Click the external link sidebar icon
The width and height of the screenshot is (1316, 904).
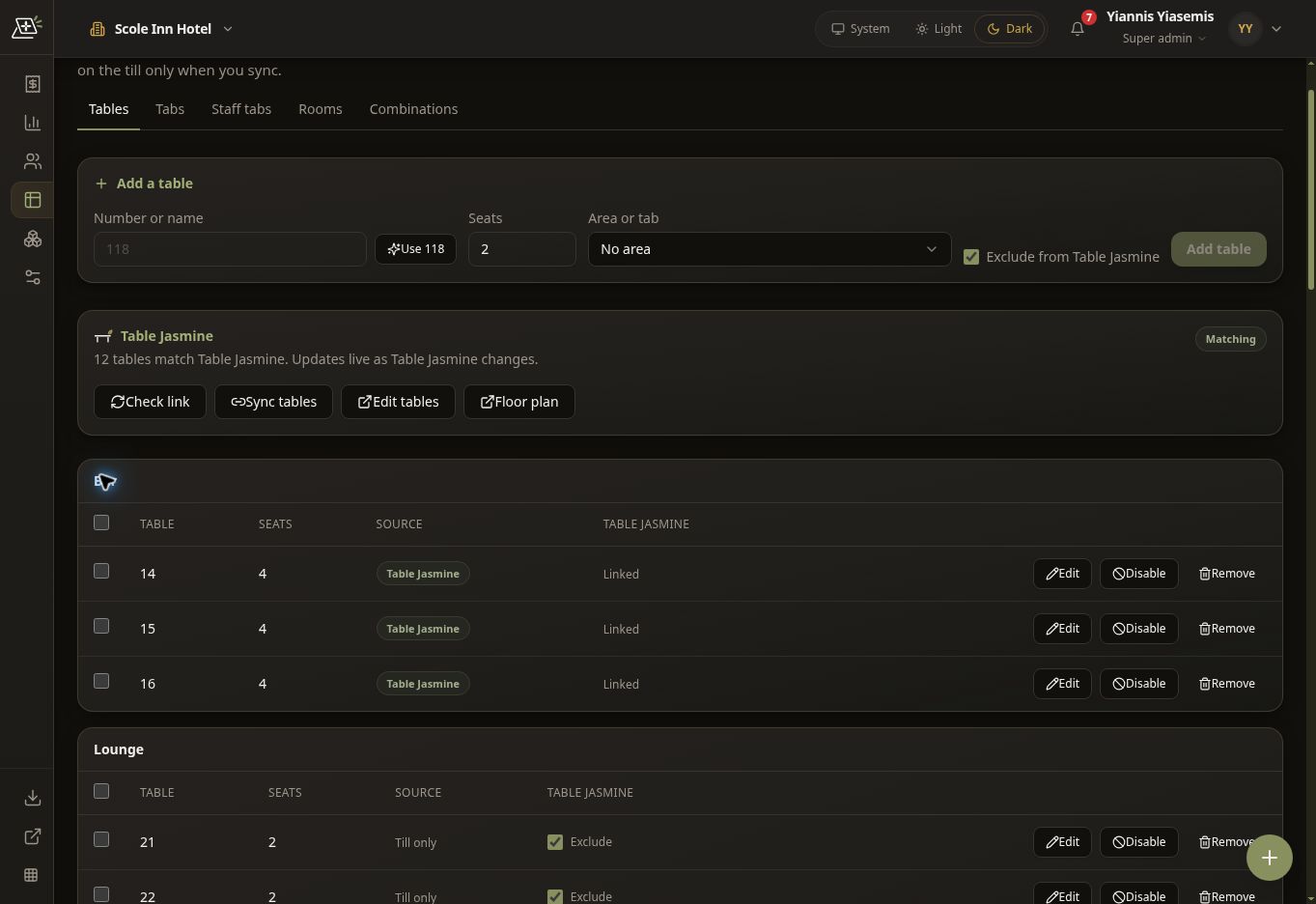(32, 836)
